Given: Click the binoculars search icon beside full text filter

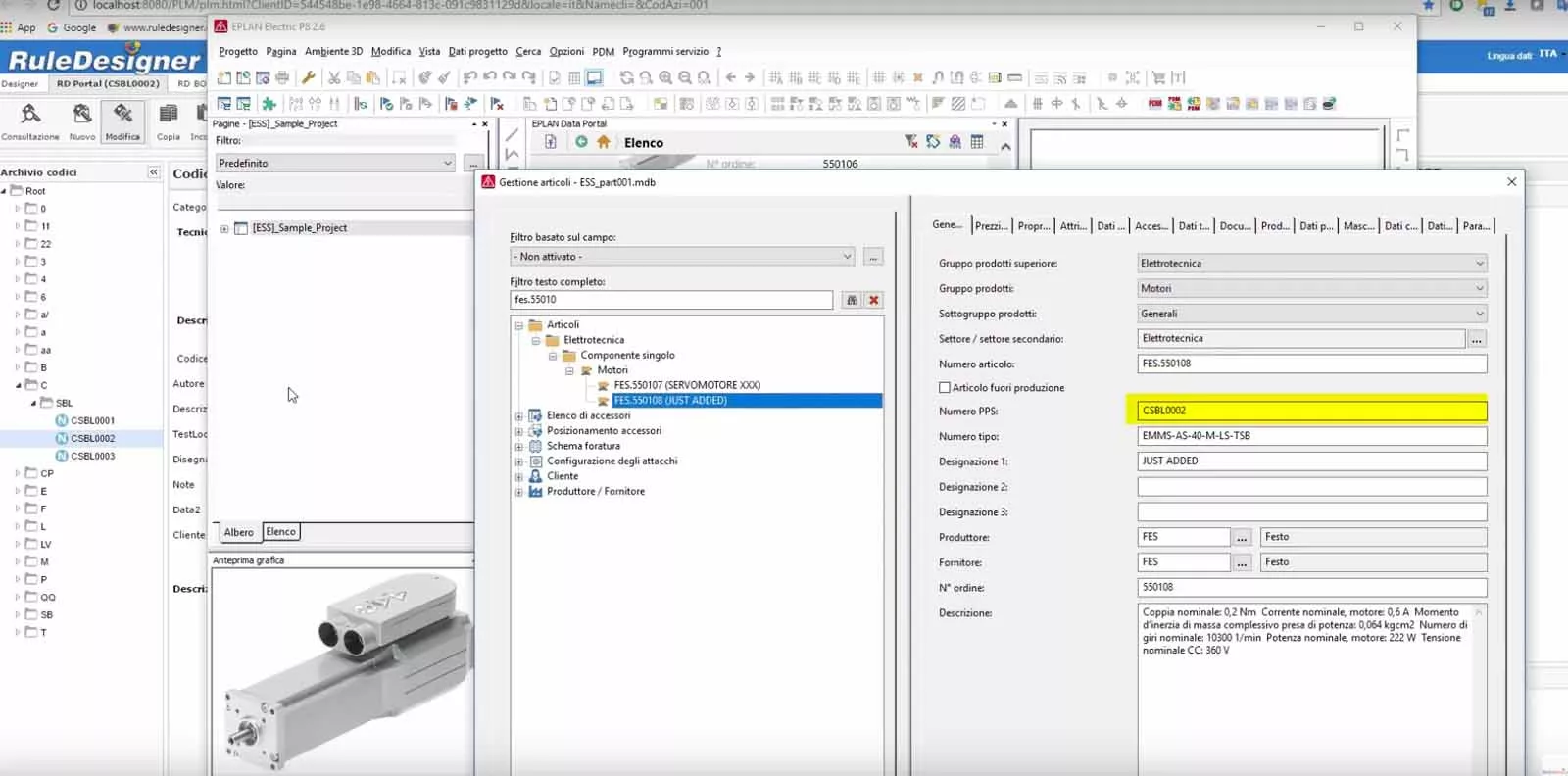Looking at the screenshot, I should (852, 300).
